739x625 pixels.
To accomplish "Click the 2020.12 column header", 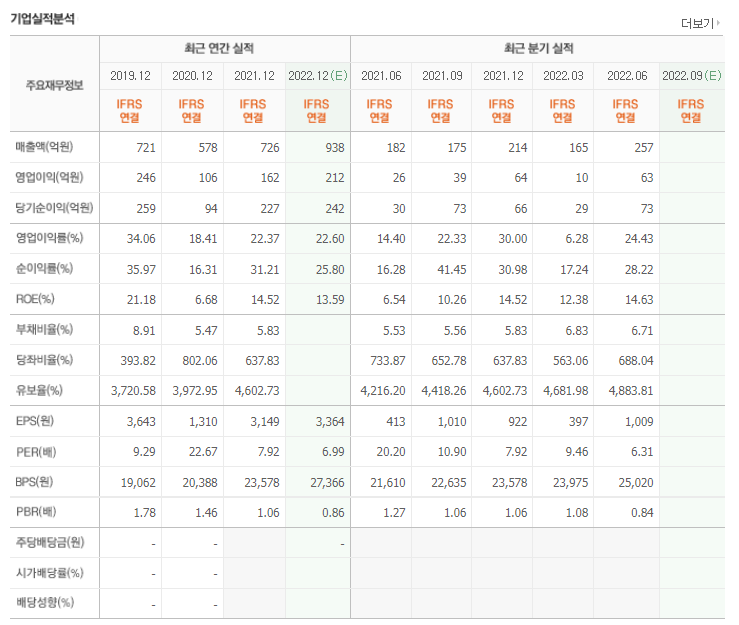I will (x=192, y=76).
